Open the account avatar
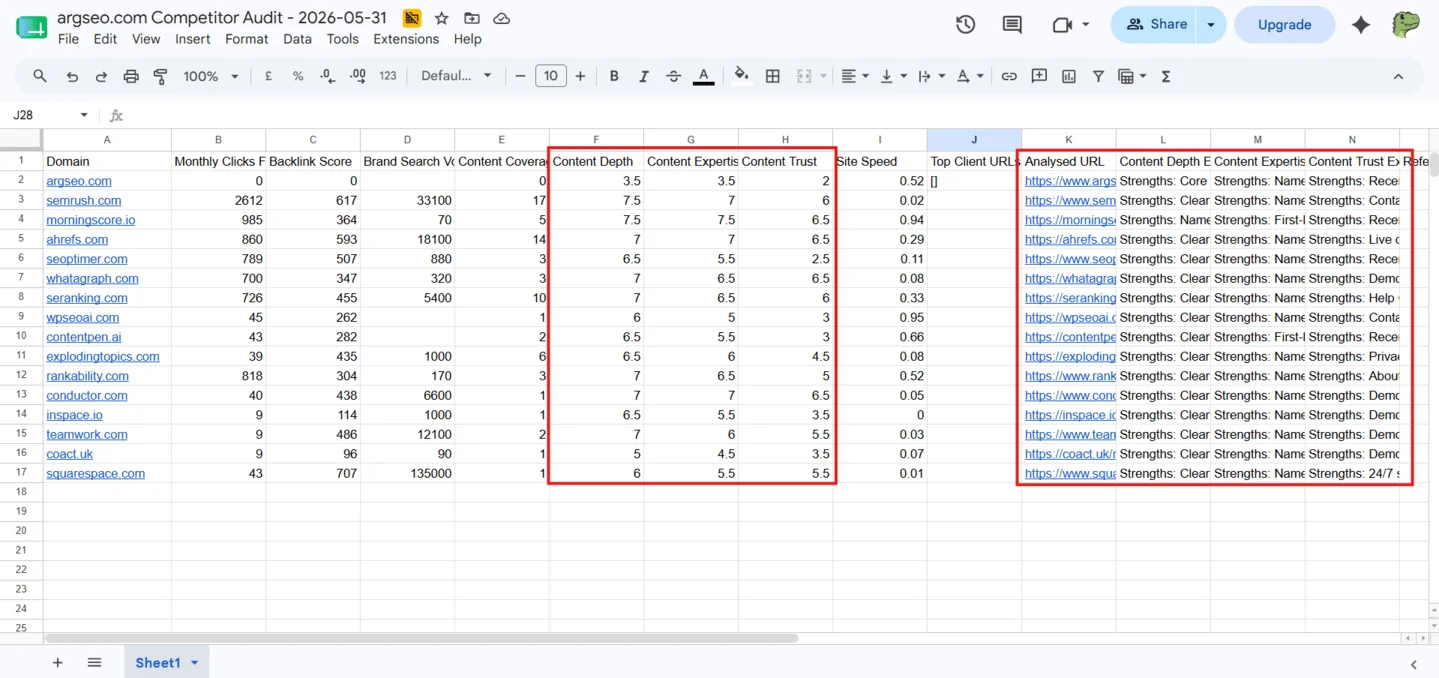1439x678 pixels. pyautogui.click(x=1405, y=25)
